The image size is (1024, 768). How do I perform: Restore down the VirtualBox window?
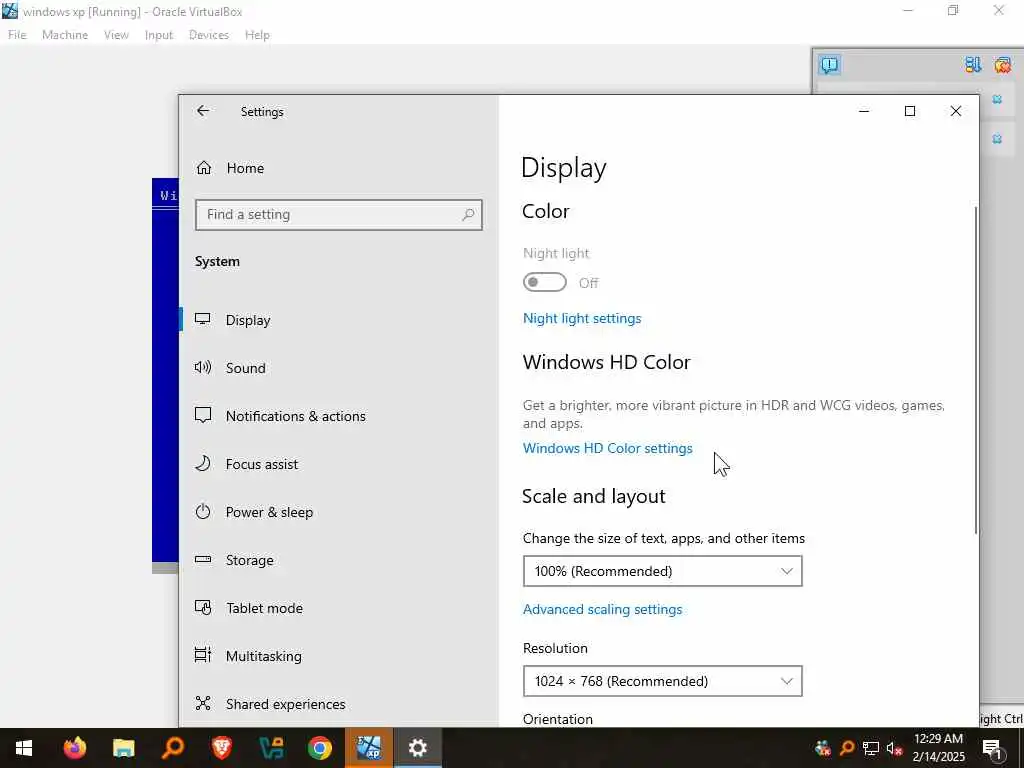953,10
